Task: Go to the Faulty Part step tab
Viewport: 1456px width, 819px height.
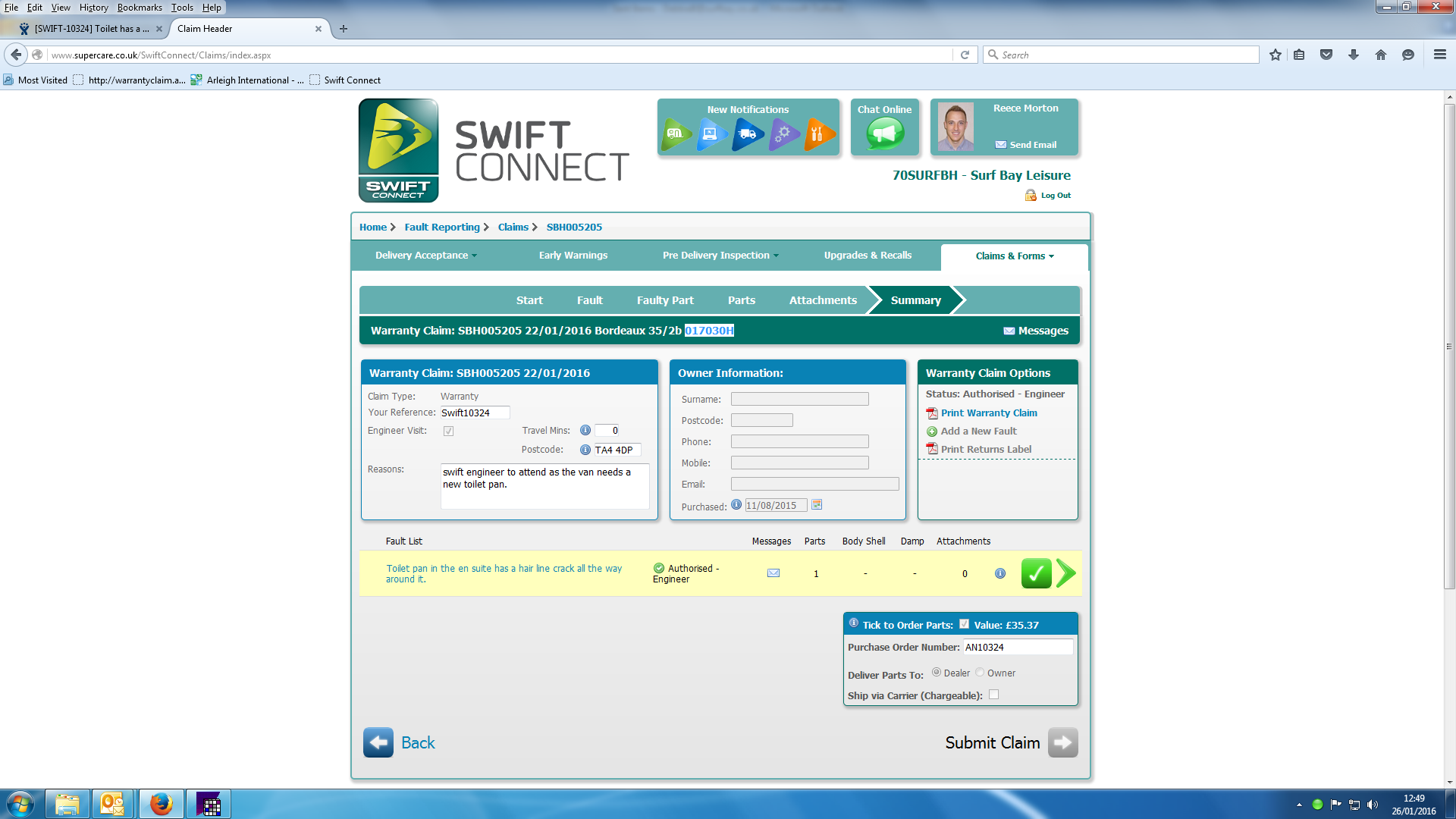Action: pyautogui.click(x=664, y=300)
